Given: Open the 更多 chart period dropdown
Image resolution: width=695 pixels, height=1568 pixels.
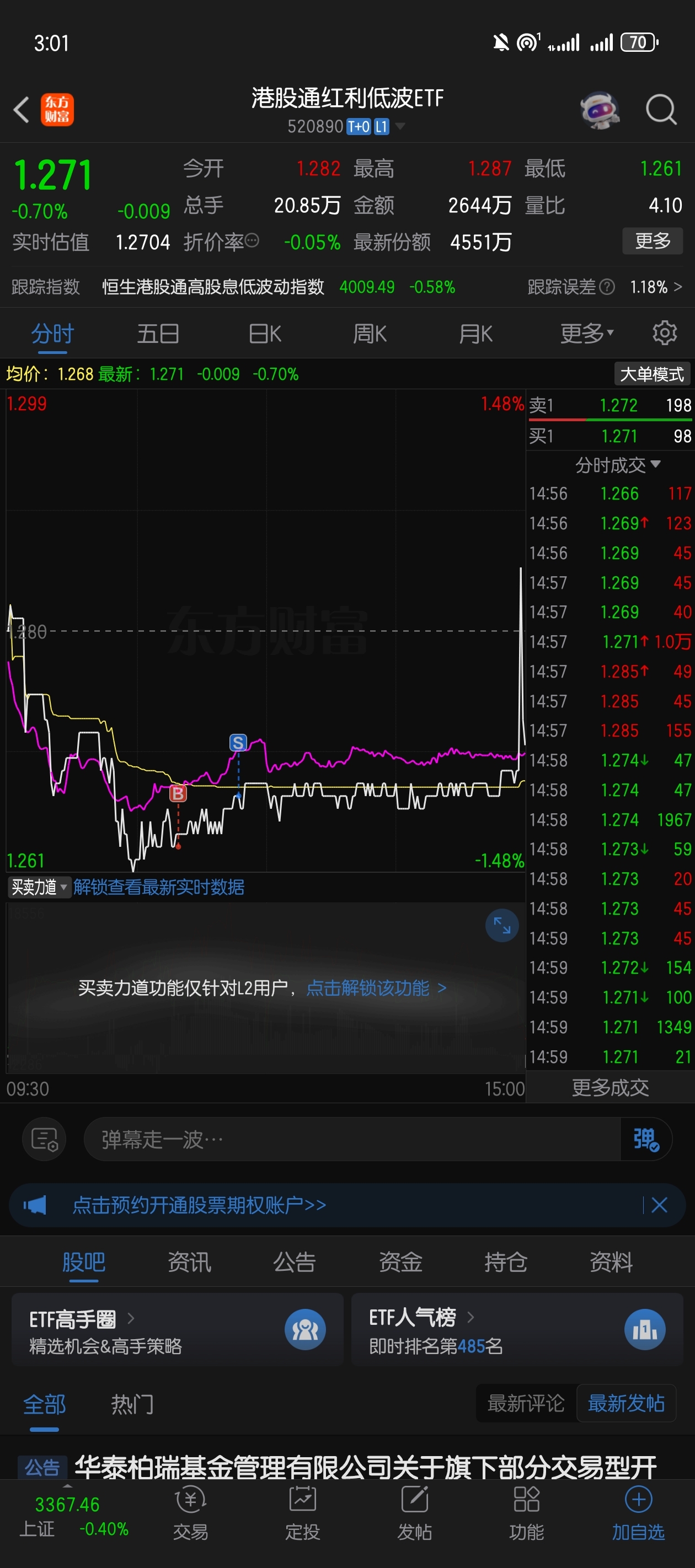Looking at the screenshot, I should (x=587, y=333).
